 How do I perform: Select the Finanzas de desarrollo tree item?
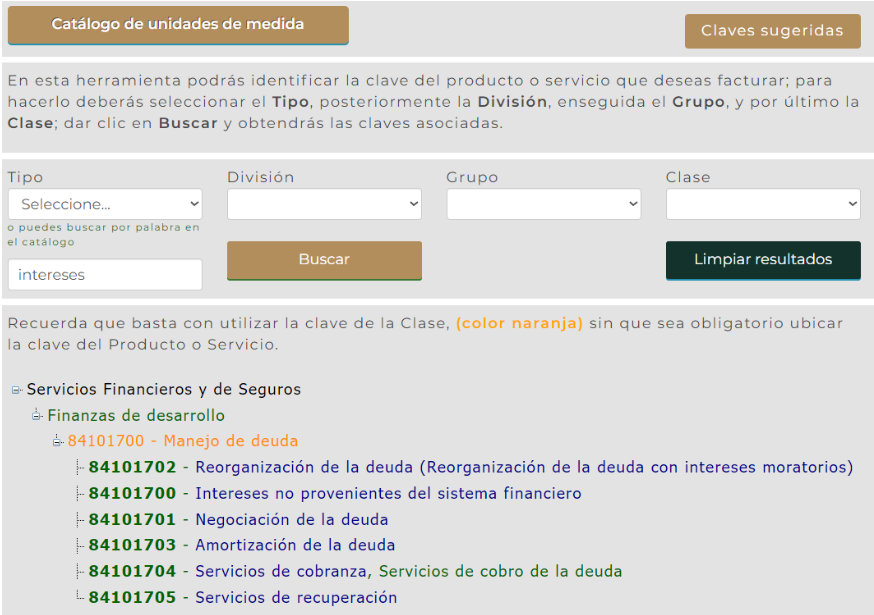point(136,416)
